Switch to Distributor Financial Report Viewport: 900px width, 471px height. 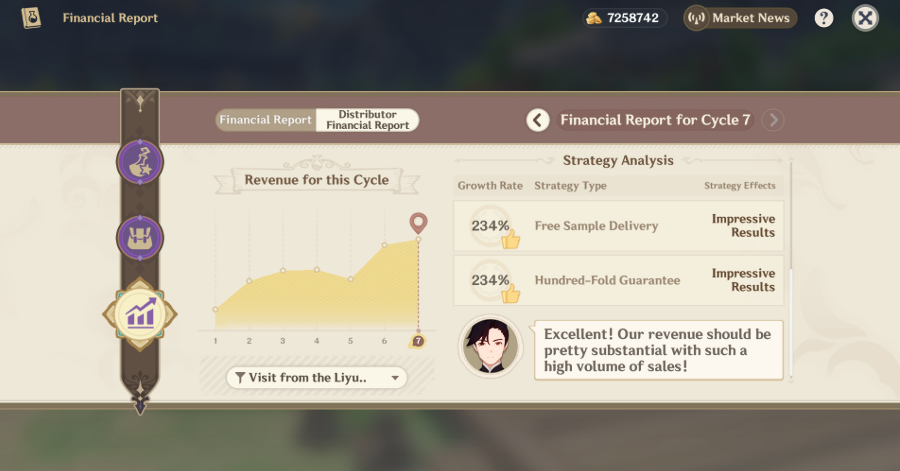tap(367, 120)
